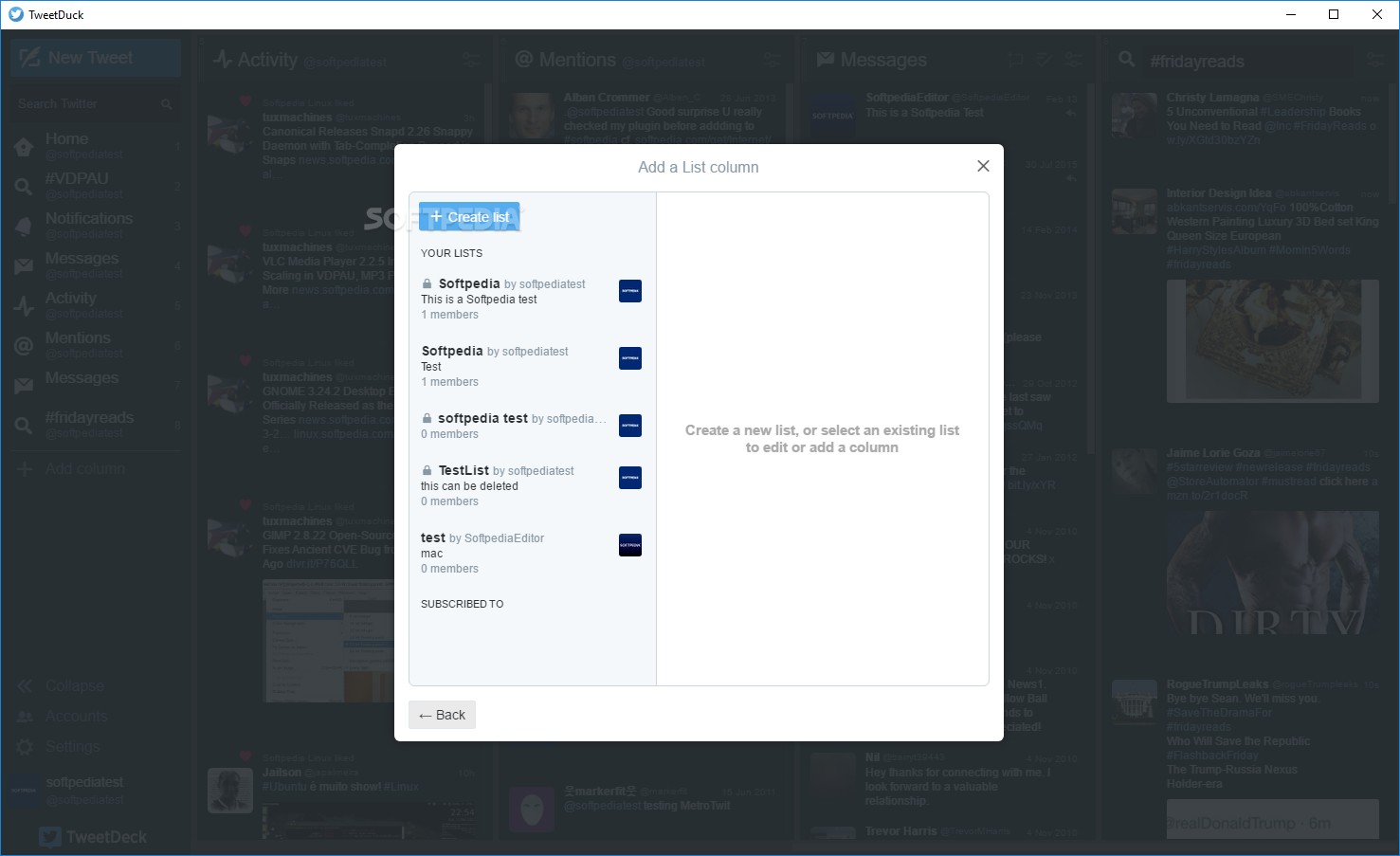
Task: Click the magnifier icon in Search Twitter box
Action: [166, 103]
